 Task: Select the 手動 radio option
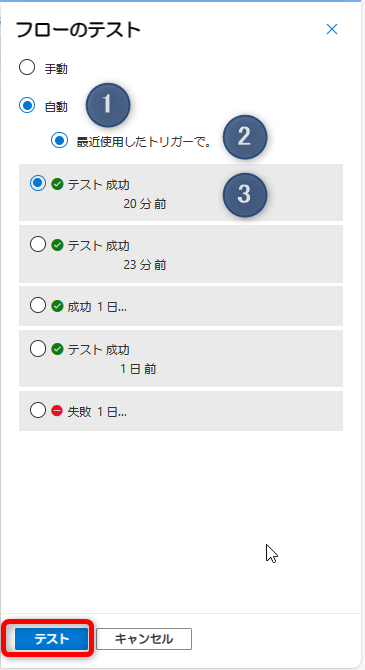27,68
